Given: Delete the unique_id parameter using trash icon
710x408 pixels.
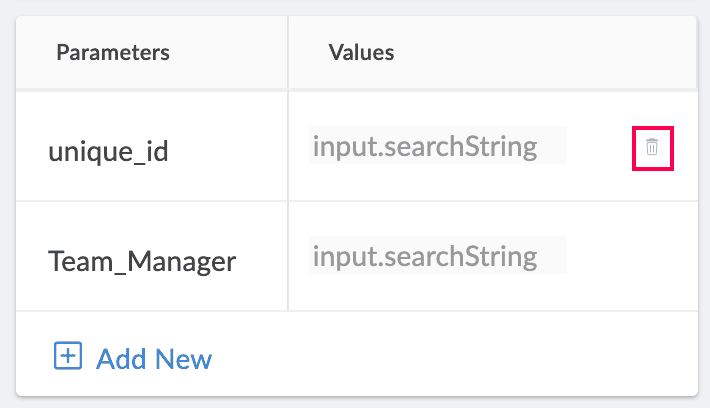Looking at the screenshot, I should [x=652, y=148].
